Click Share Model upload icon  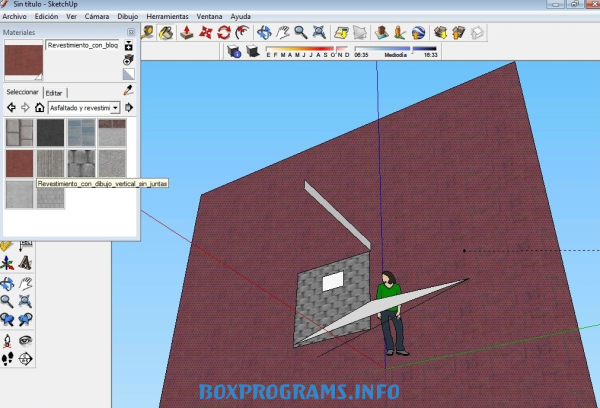click(458, 33)
